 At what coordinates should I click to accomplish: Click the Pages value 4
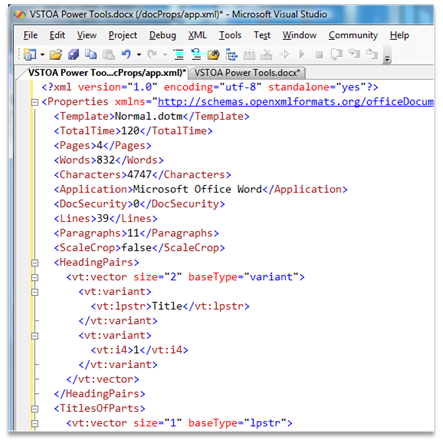[x=99, y=146]
